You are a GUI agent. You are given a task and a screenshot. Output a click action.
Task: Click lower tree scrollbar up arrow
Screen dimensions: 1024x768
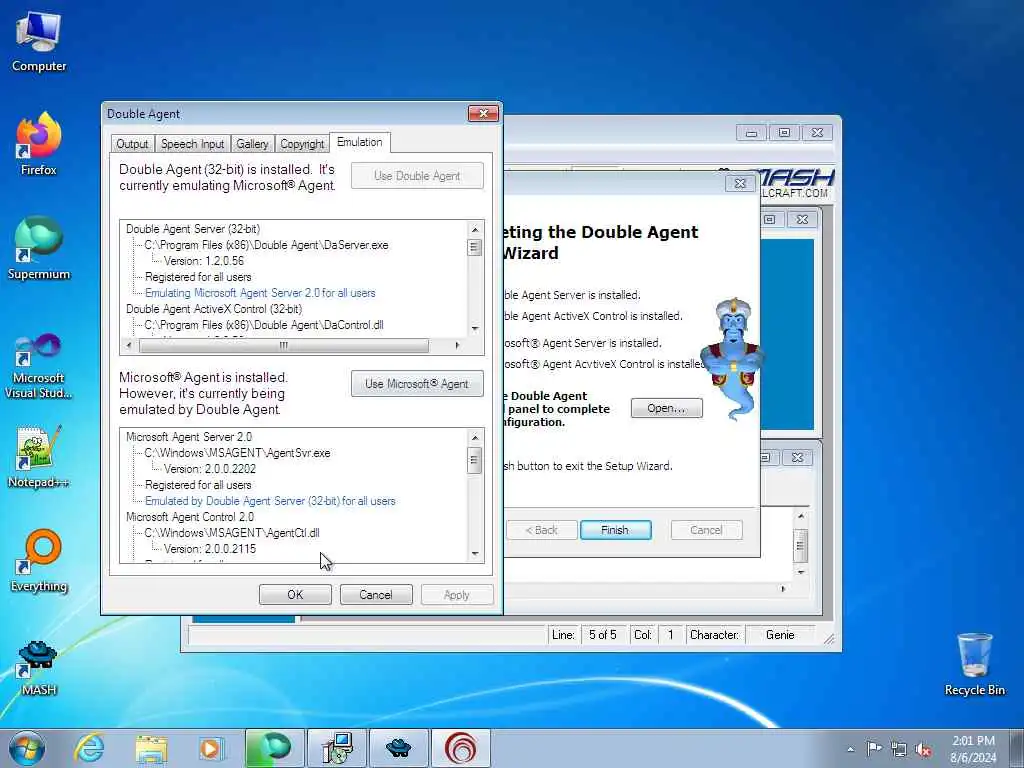(475, 437)
